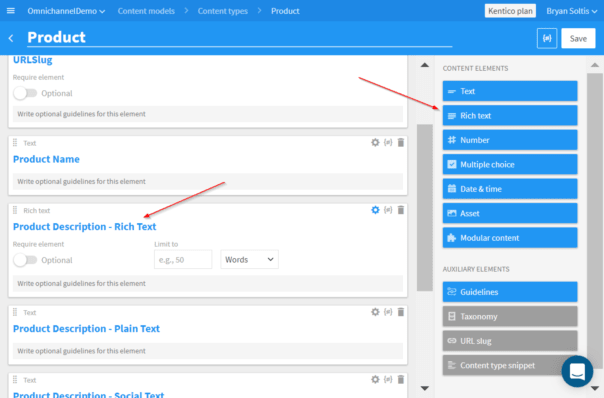Screen dimensions: 604x398
Task: Click the Taxonomy auxiliary element
Action: point(510,317)
